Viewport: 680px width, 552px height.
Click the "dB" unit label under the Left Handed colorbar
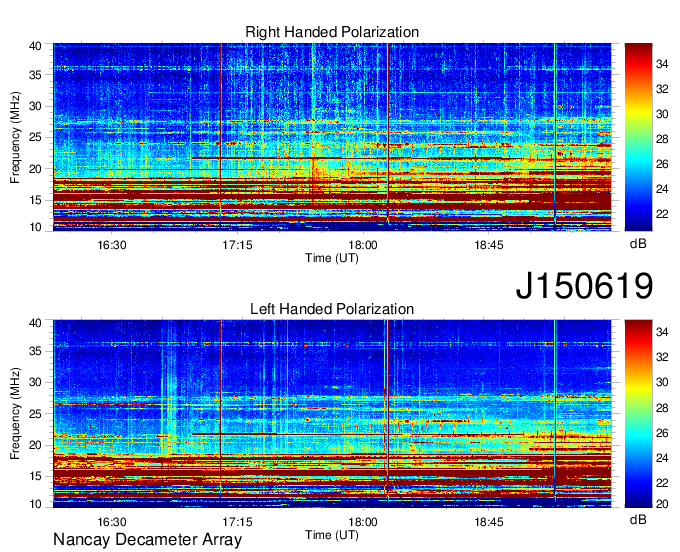pos(638,520)
